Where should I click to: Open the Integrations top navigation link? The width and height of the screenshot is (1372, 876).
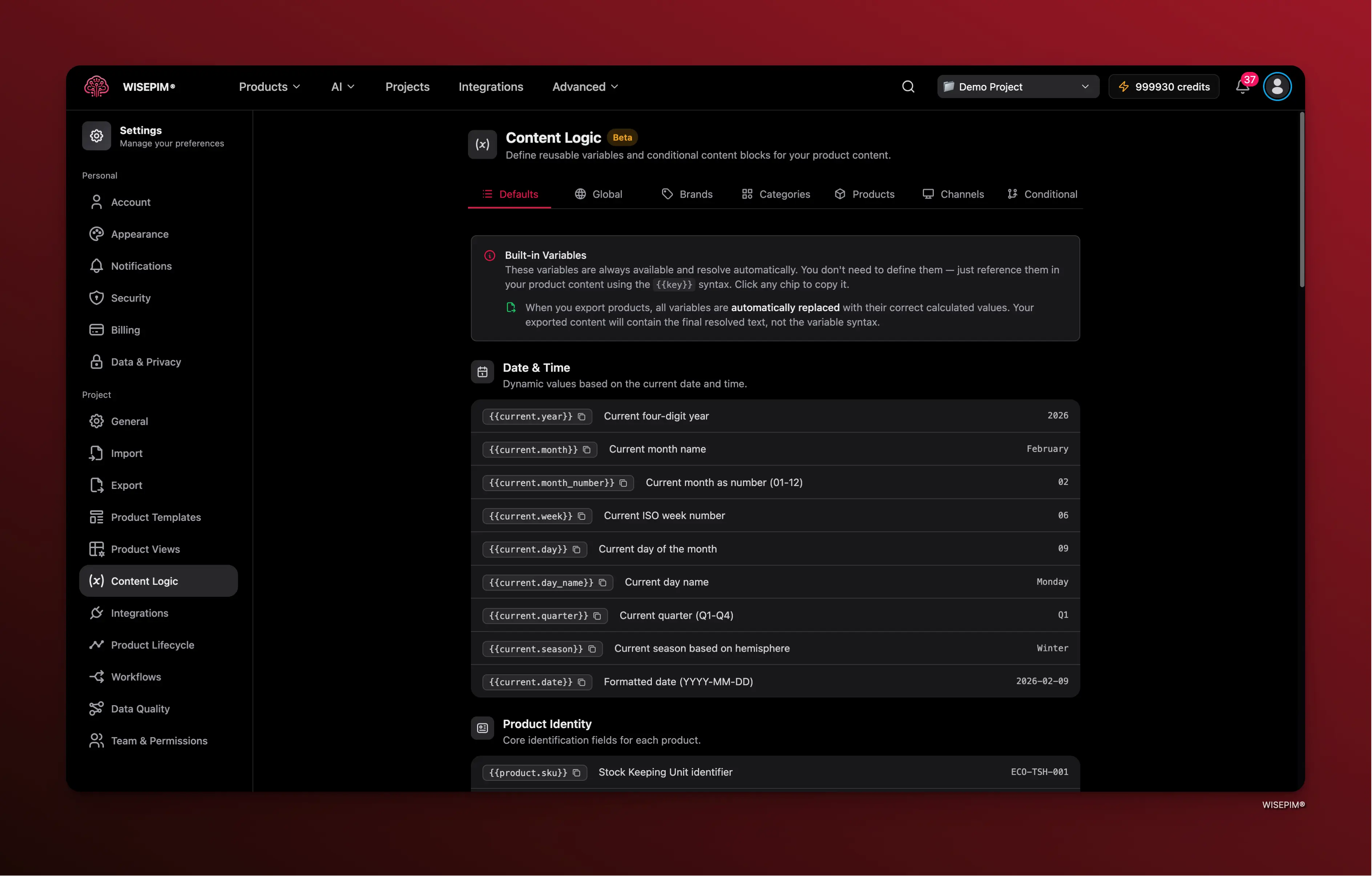(491, 87)
